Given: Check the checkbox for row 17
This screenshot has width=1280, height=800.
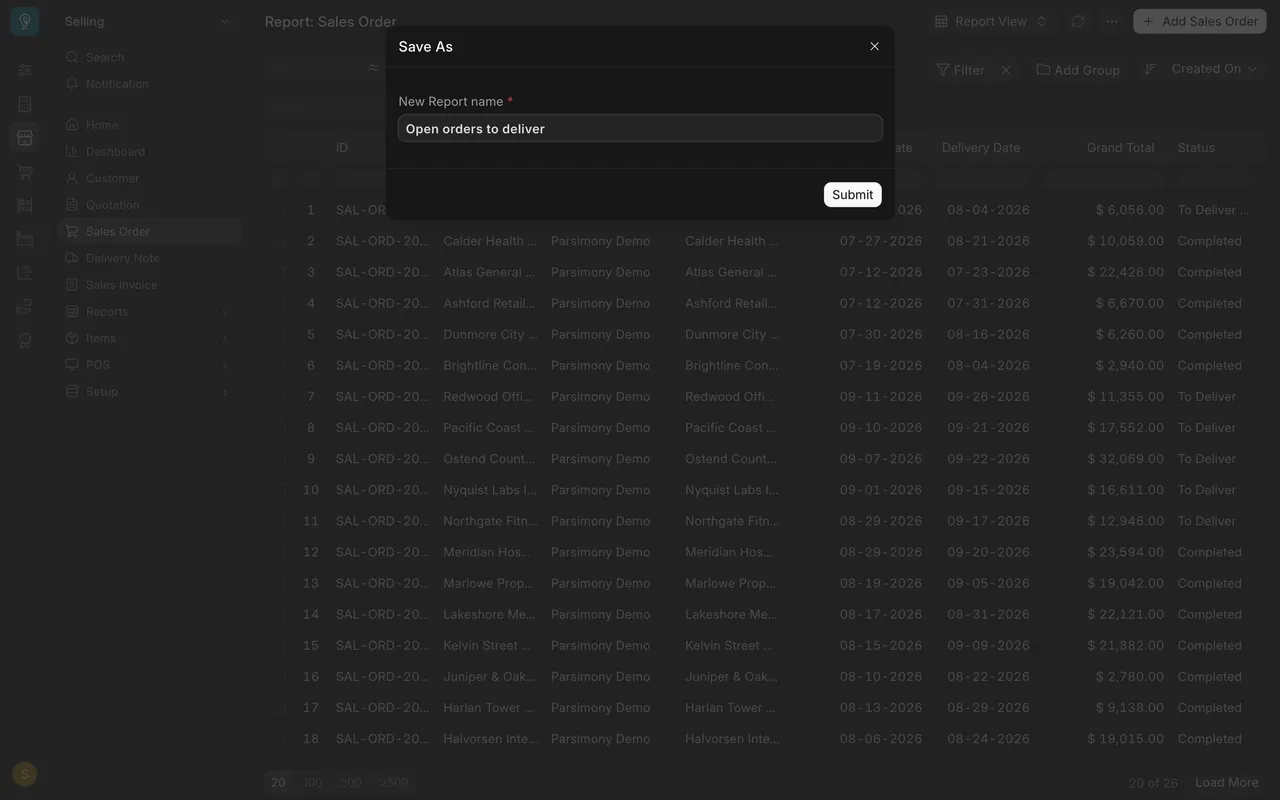Looking at the screenshot, I should (x=280, y=708).
